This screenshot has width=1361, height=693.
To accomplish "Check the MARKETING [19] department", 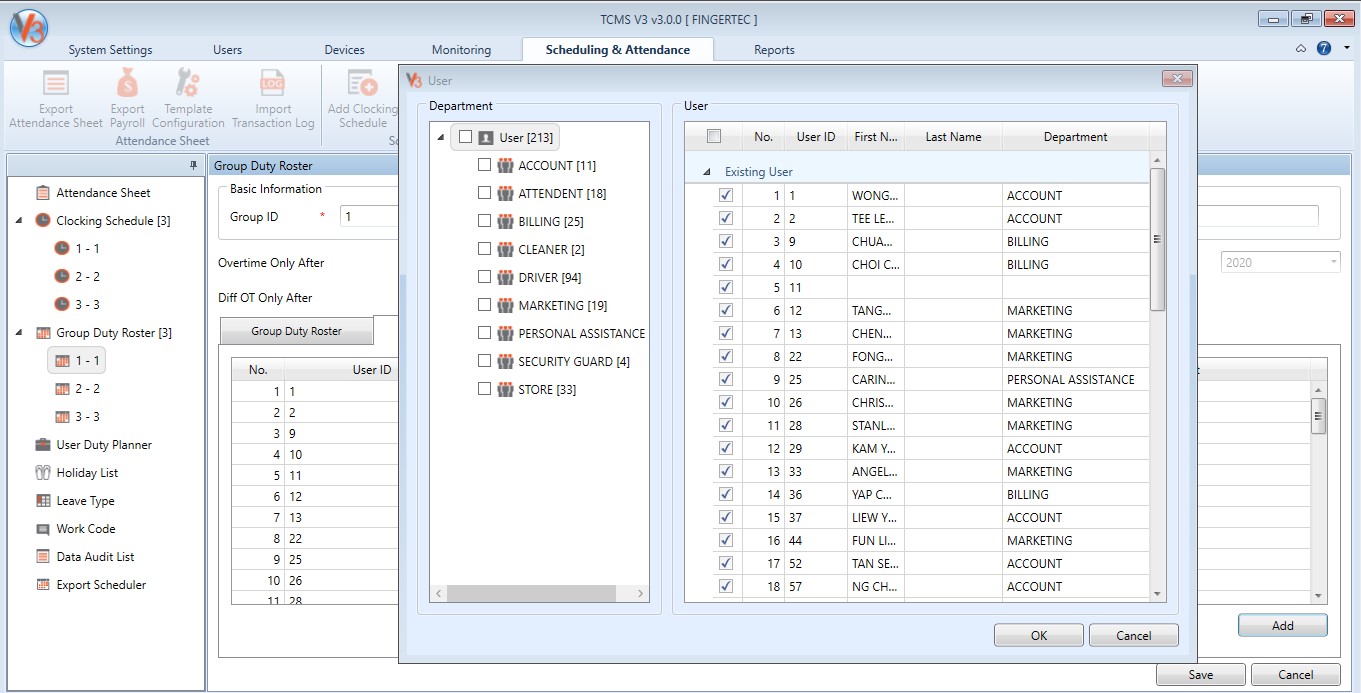I will tap(485, 305).
